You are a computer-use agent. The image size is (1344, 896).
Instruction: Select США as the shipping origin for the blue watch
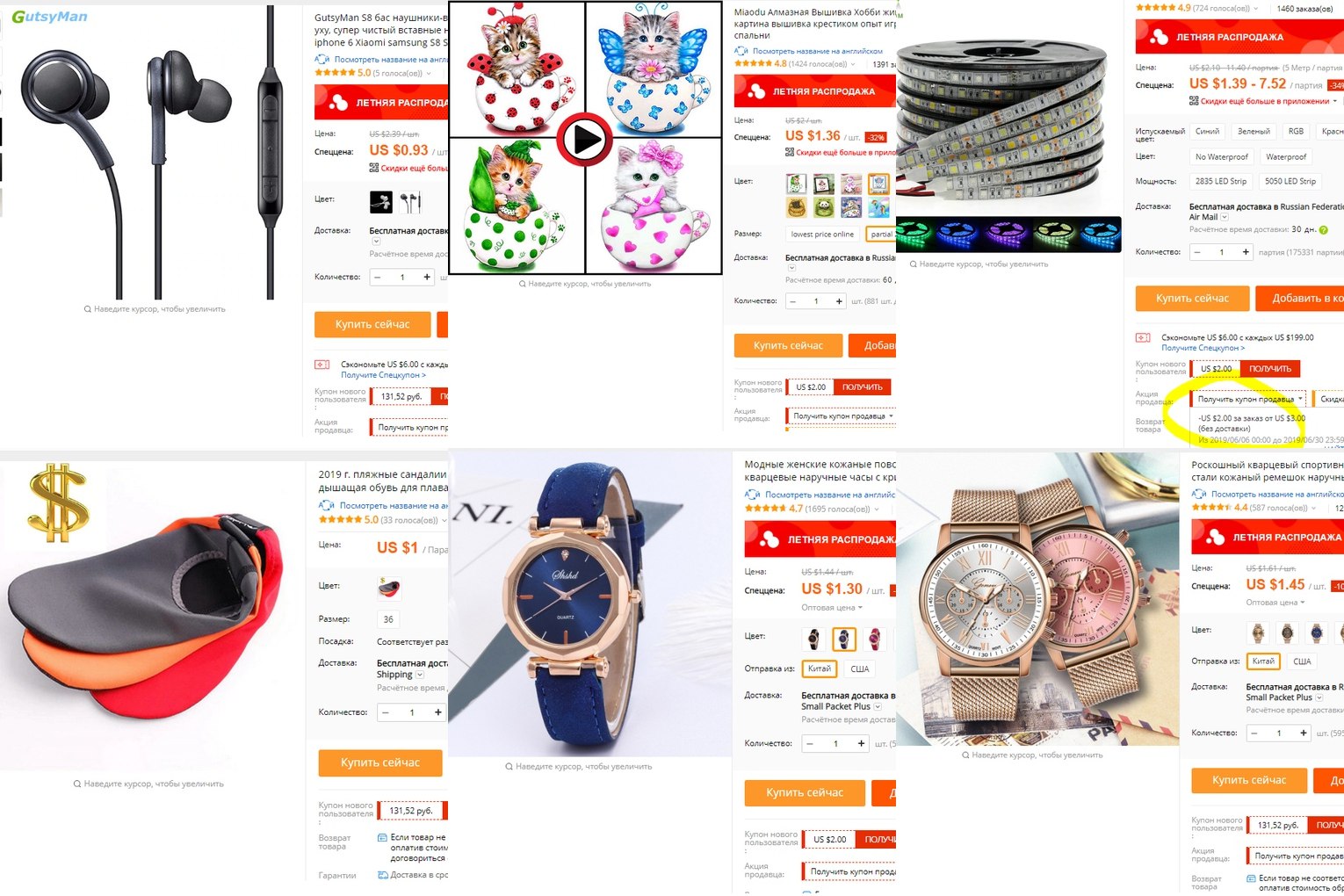coord(860,668)
